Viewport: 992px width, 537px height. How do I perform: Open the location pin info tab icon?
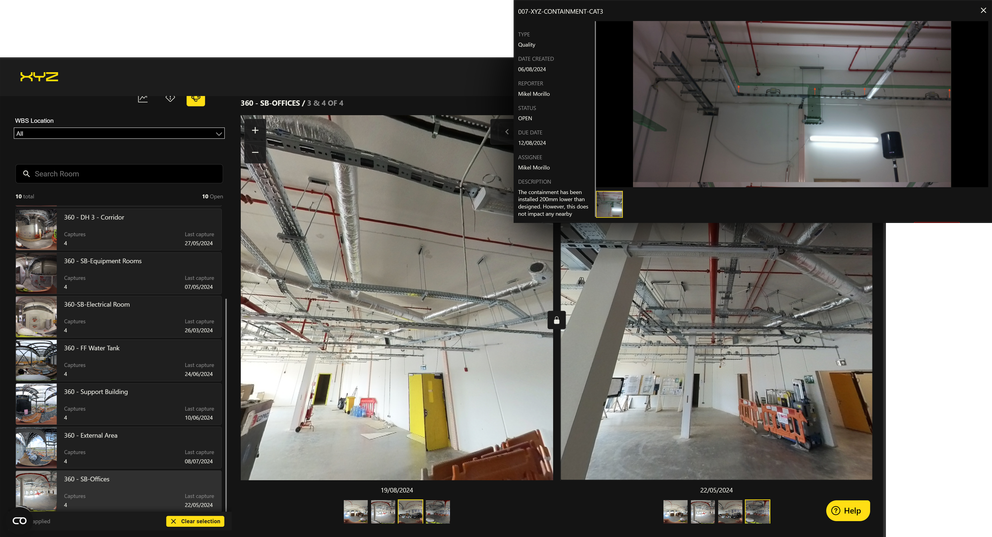pyautogui.click(x=170, y=99)
